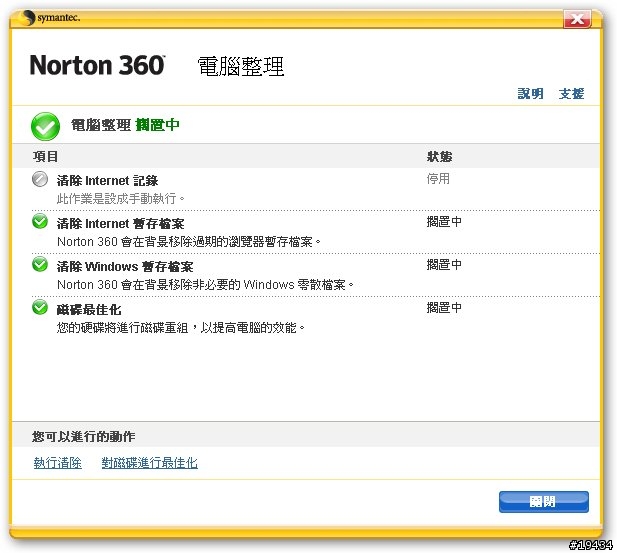Screen dimensions: 617x553
Task: Click the gray disabled icon beside 清除 Internet 記錄
Action: (x=40, y=179)
